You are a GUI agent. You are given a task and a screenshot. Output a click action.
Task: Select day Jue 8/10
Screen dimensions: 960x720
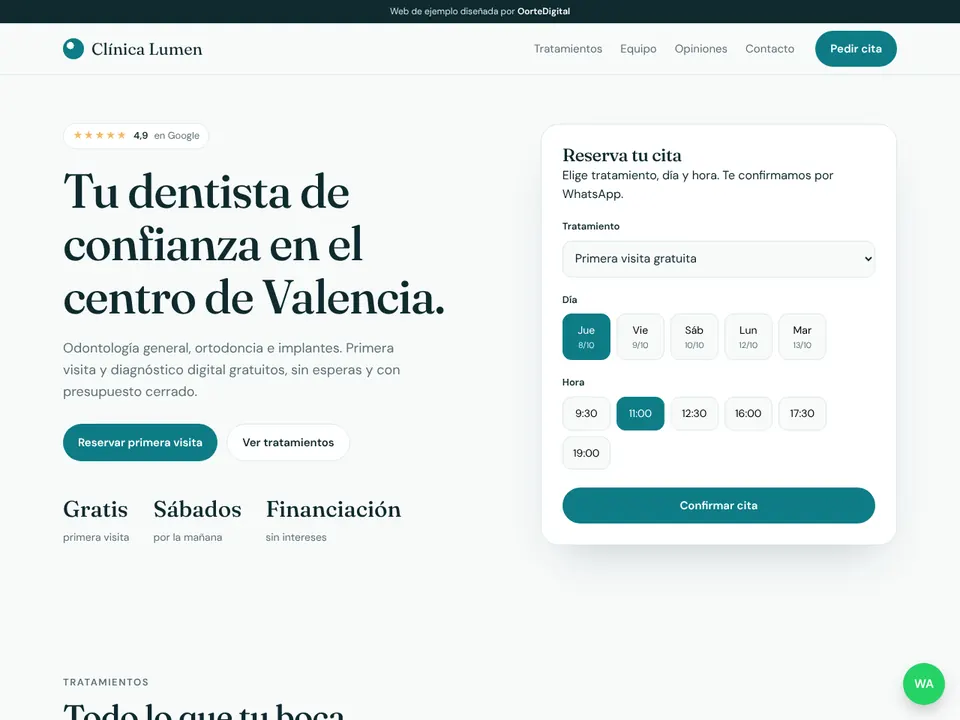[x=586, y=337]
